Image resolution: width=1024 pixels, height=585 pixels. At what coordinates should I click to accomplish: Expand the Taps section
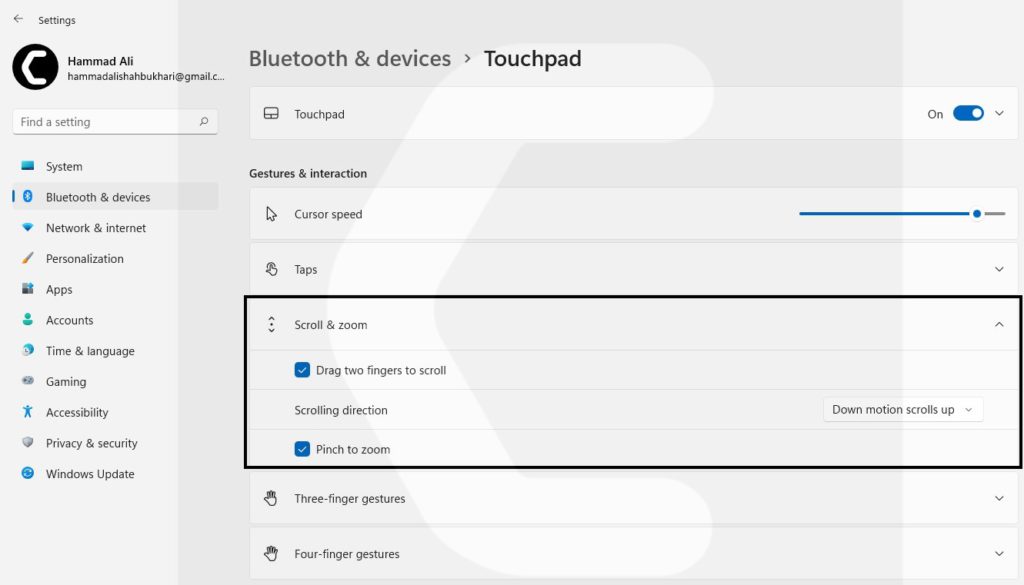tap(998, 269)
